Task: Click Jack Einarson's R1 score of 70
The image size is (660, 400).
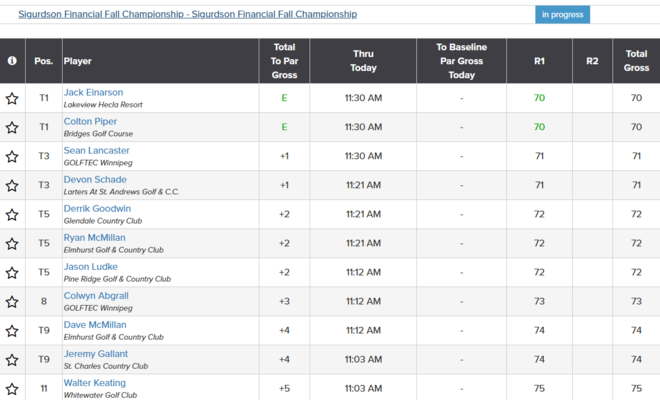Action: tap(539, 98)
